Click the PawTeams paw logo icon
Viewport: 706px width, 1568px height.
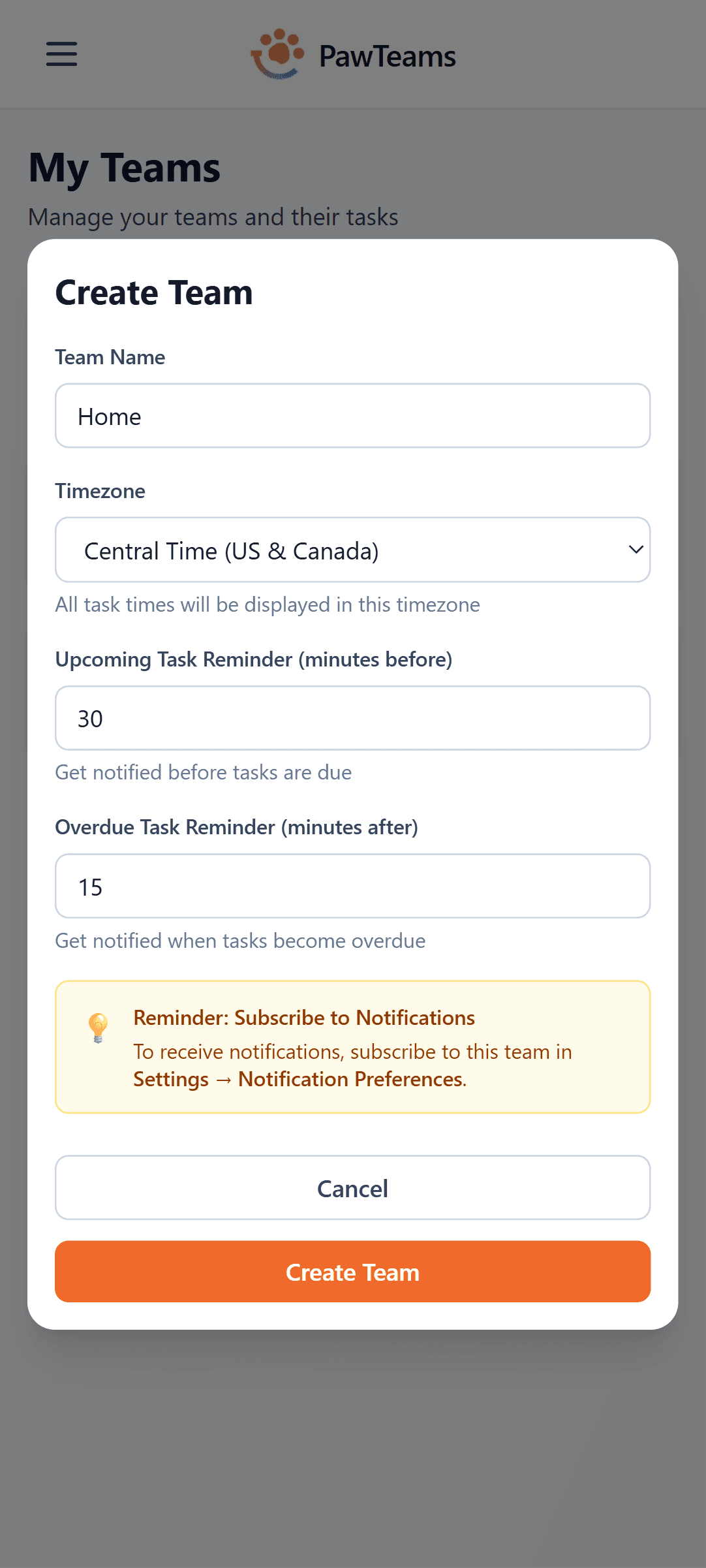[x=278, y=54]
